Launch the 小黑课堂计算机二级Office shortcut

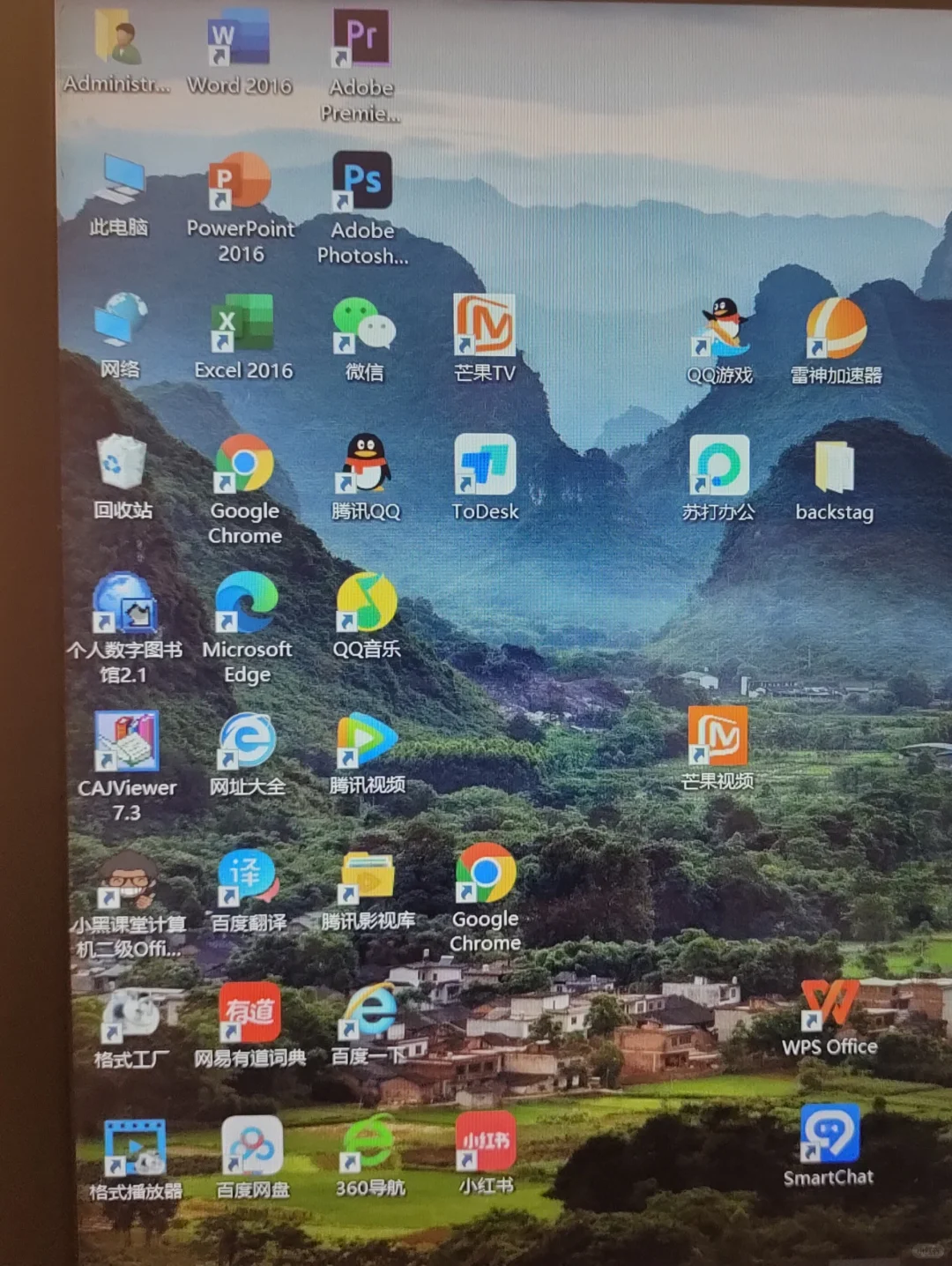click(128, 880)
